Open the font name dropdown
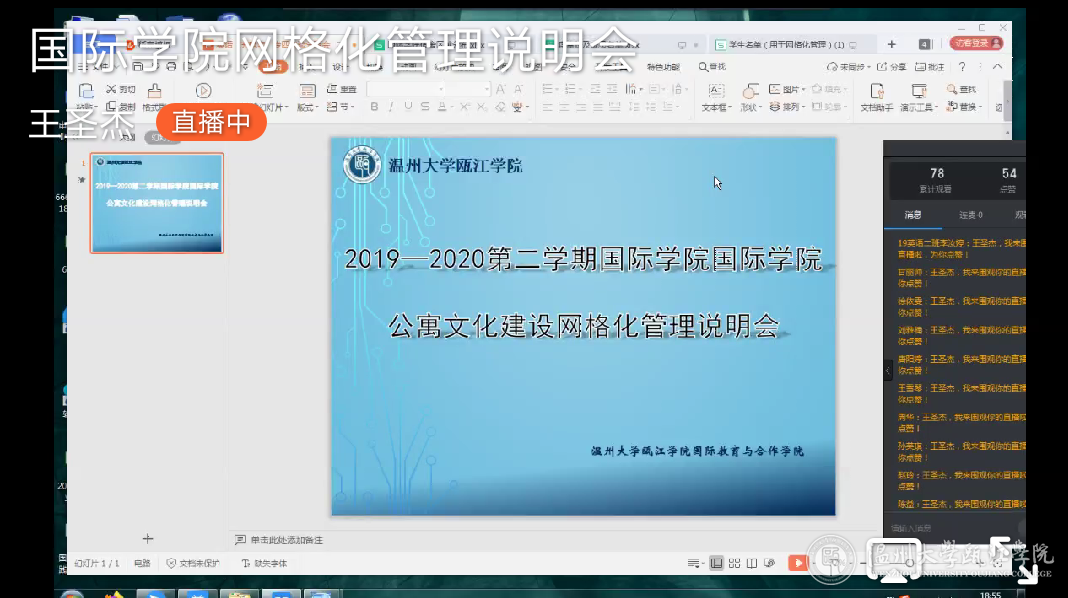 click(441, 89)
